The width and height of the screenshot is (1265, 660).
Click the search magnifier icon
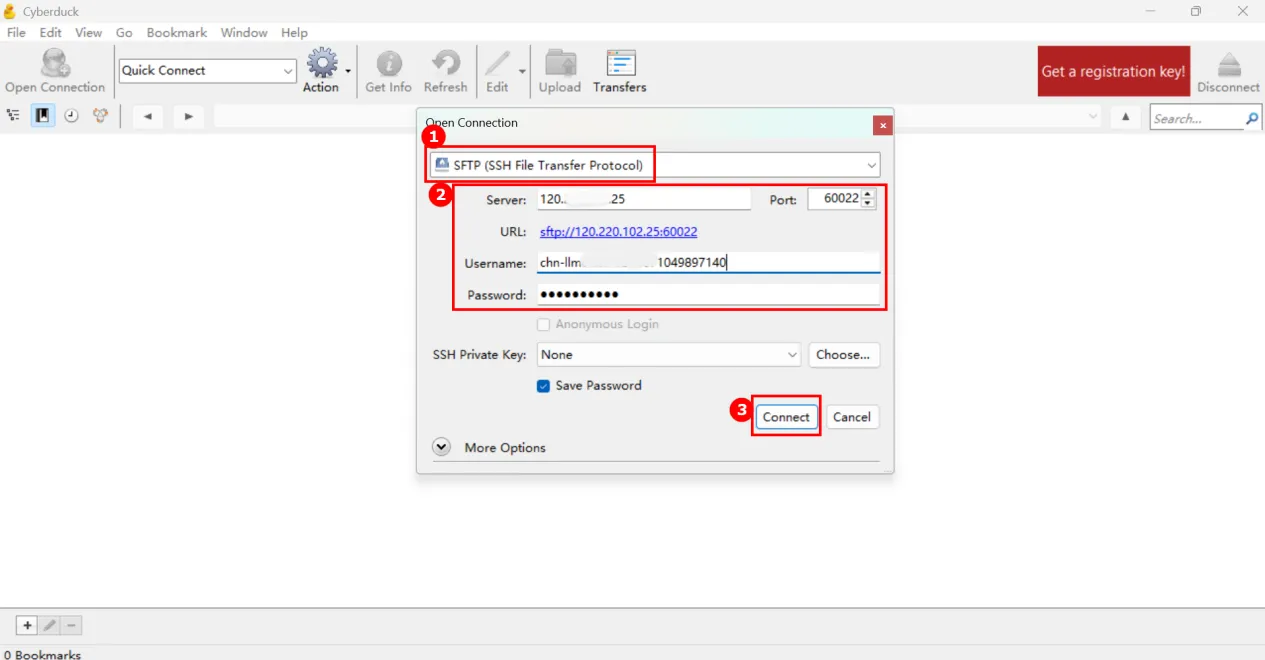click(1252, 118)
